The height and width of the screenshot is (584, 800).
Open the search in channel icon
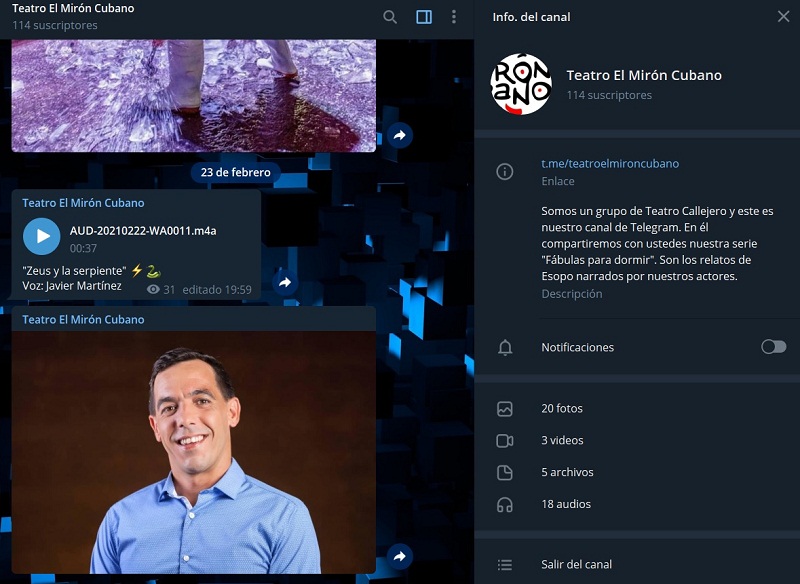pos(390,17)
